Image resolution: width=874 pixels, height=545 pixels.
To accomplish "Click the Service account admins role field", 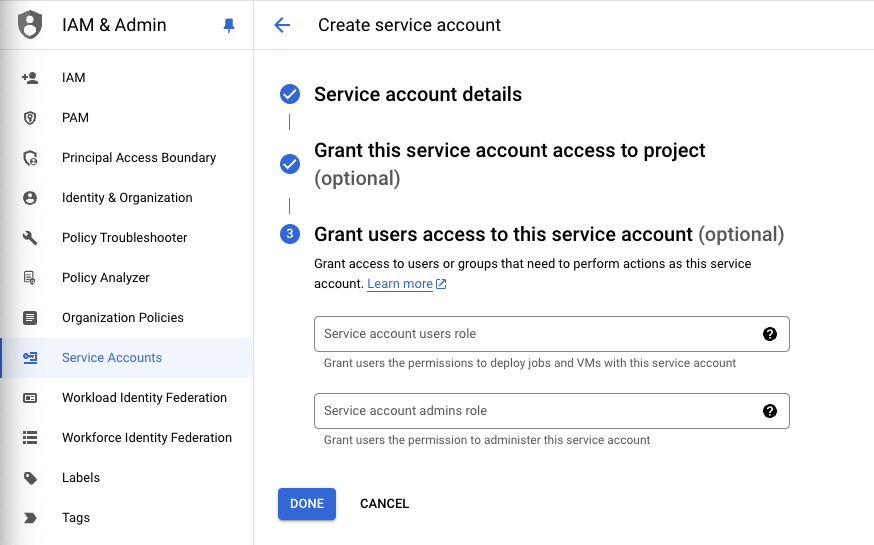I will tap(552, 411).
